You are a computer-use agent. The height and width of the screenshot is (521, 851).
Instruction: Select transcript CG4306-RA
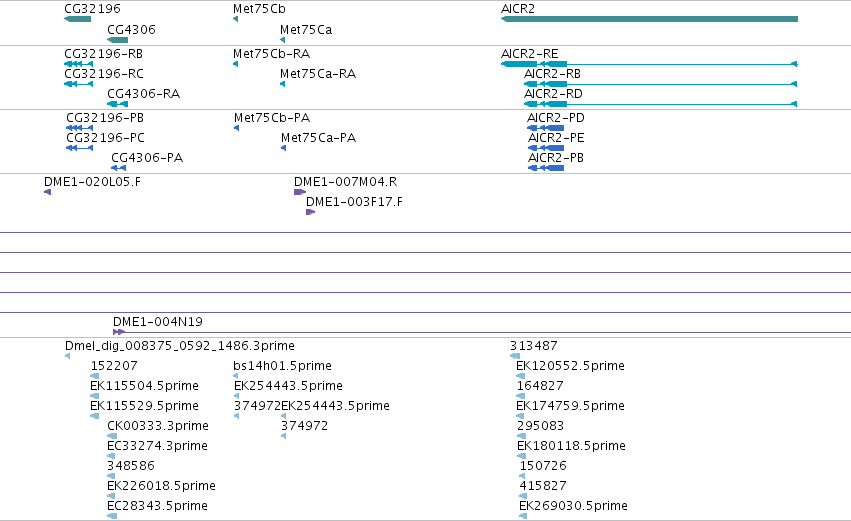[143, 93]
